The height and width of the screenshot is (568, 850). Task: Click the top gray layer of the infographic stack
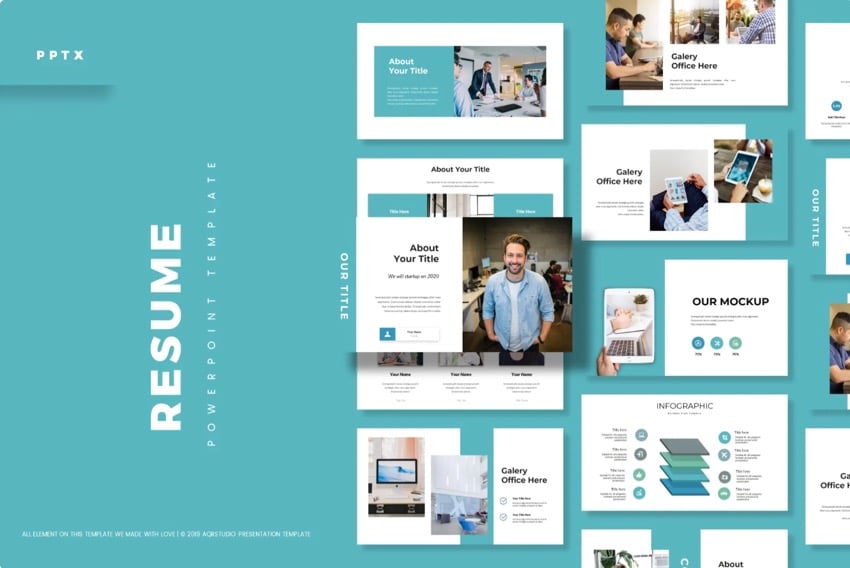[684, 447]
